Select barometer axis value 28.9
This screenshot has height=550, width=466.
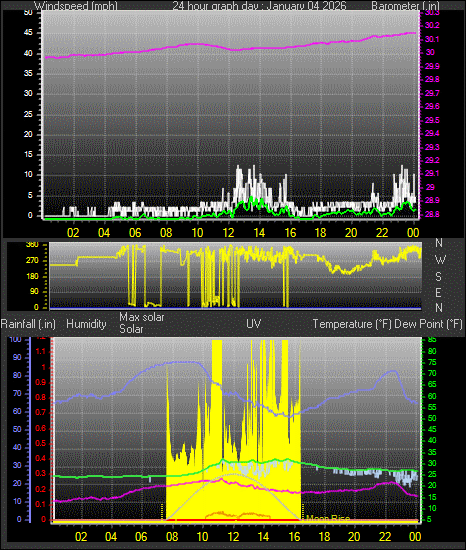click(432, 201)
